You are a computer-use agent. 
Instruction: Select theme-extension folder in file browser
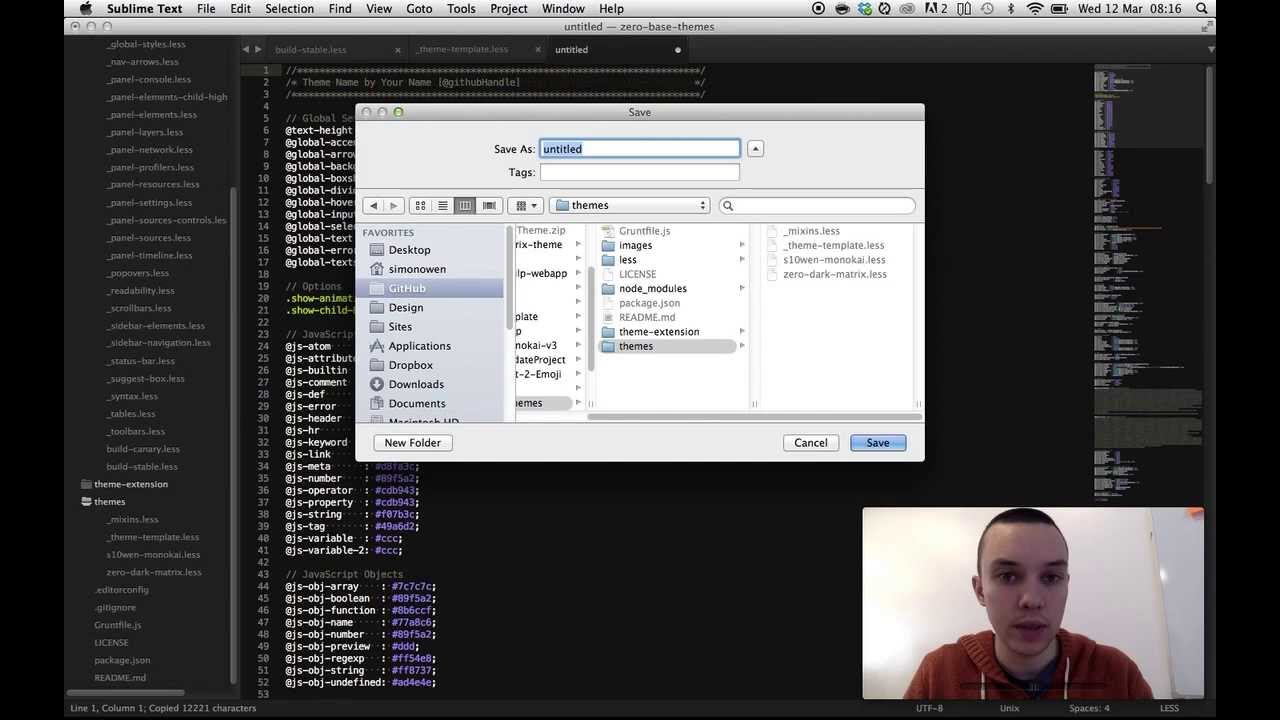(x=659, y=332)
